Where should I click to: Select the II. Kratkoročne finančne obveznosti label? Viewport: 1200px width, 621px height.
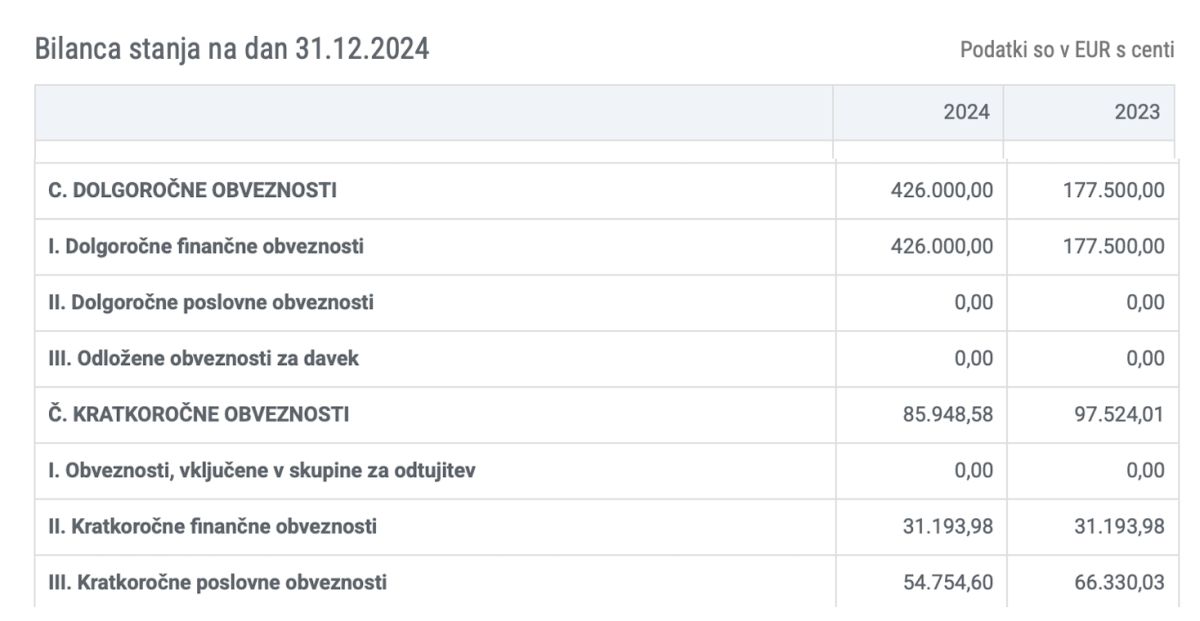tap(212, 526)
